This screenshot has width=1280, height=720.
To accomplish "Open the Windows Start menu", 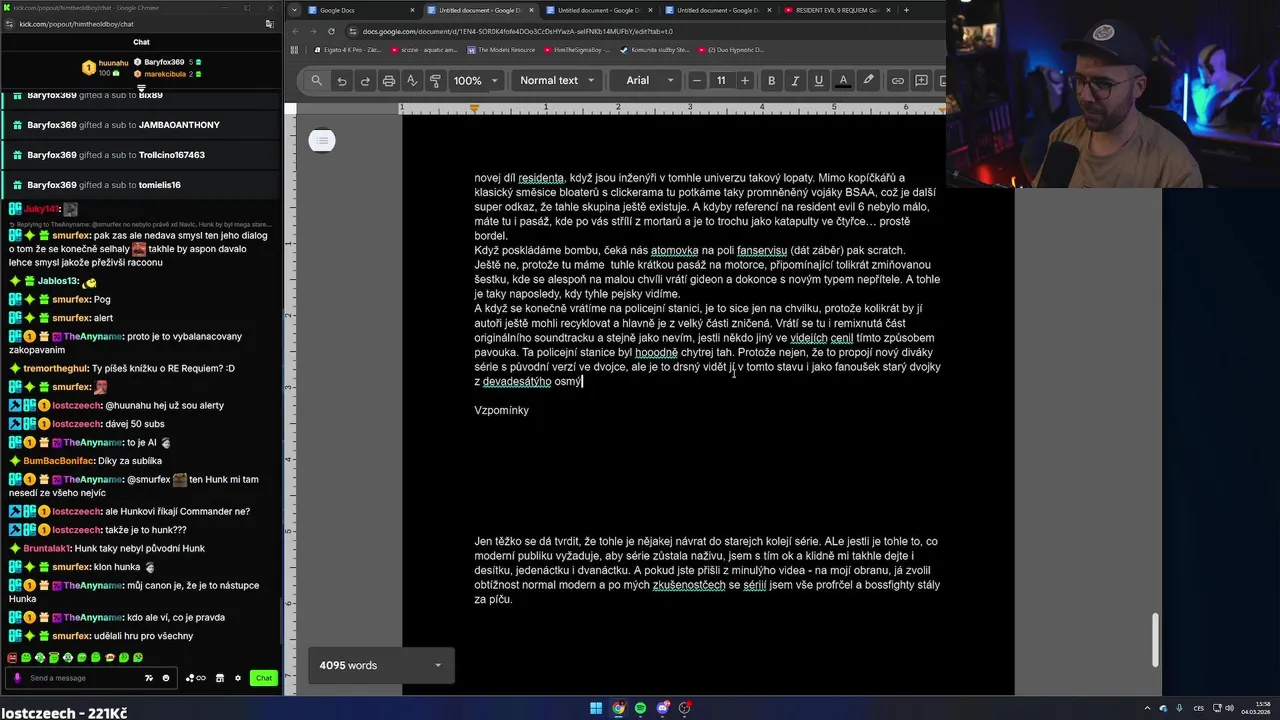I will [596, 708].
